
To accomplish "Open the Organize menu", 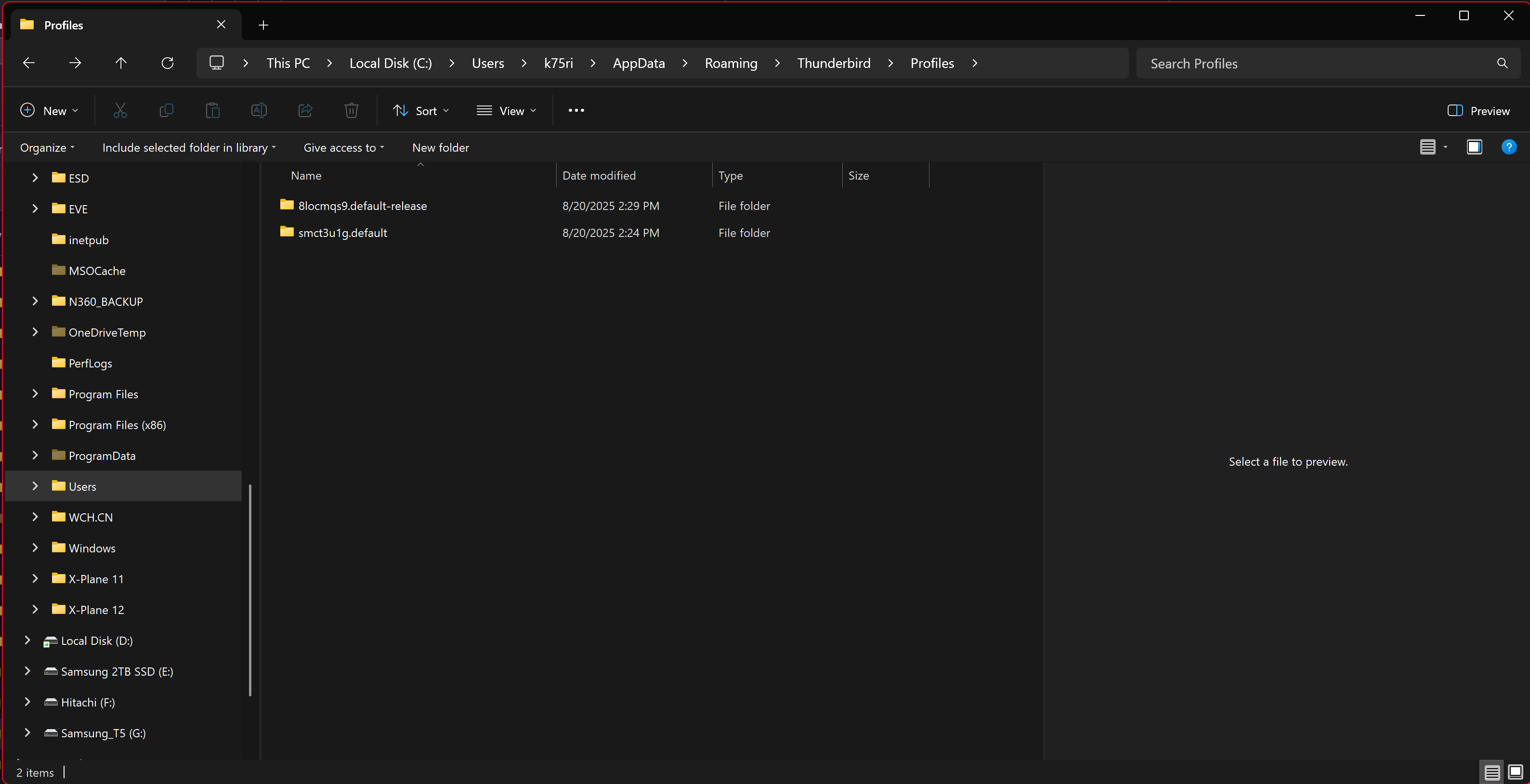I will coord(47,148).
